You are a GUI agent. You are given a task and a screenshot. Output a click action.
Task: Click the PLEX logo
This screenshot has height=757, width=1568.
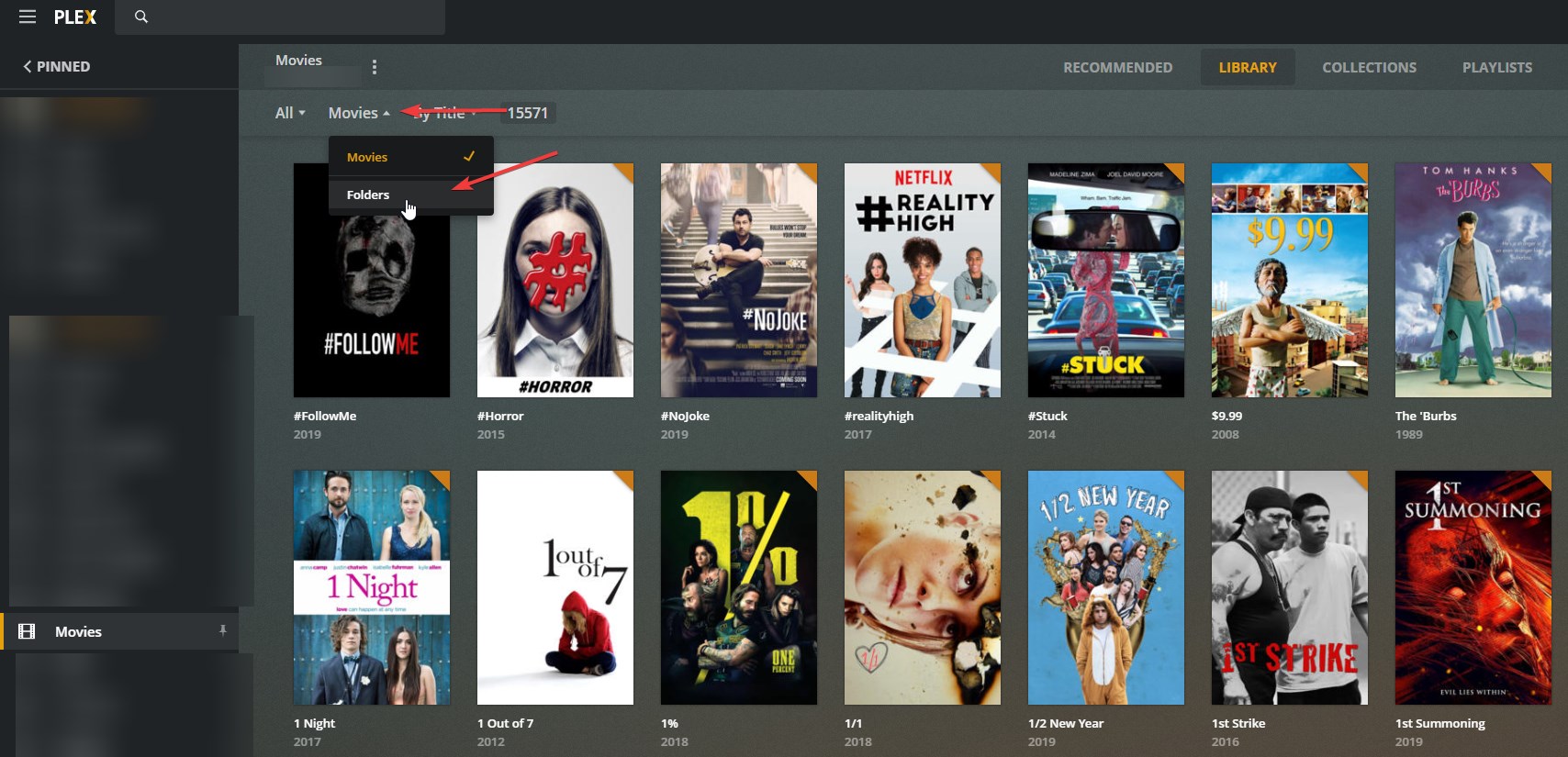[75, 17]
